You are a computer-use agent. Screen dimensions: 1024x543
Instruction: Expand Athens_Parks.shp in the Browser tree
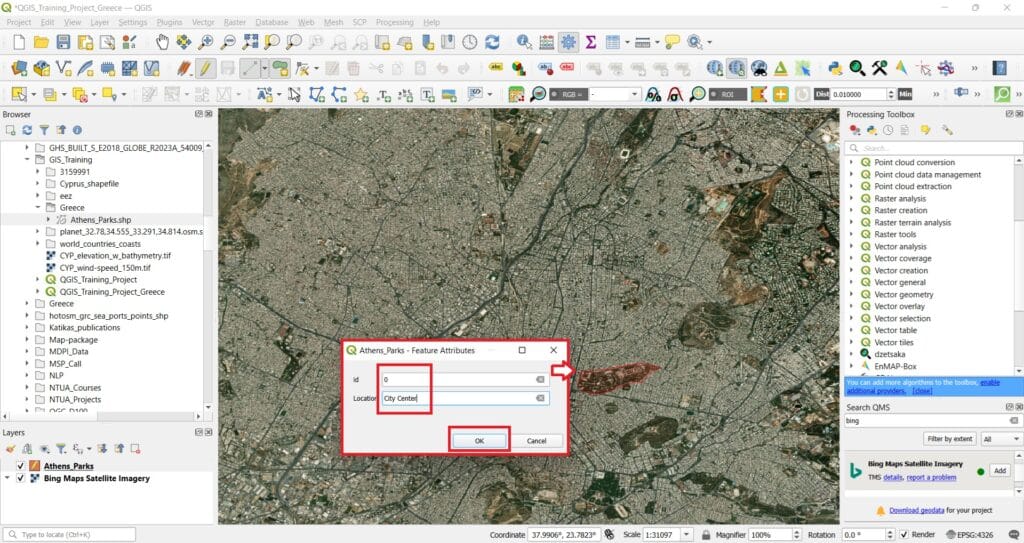pyautogui.click(x=48, y=220)
